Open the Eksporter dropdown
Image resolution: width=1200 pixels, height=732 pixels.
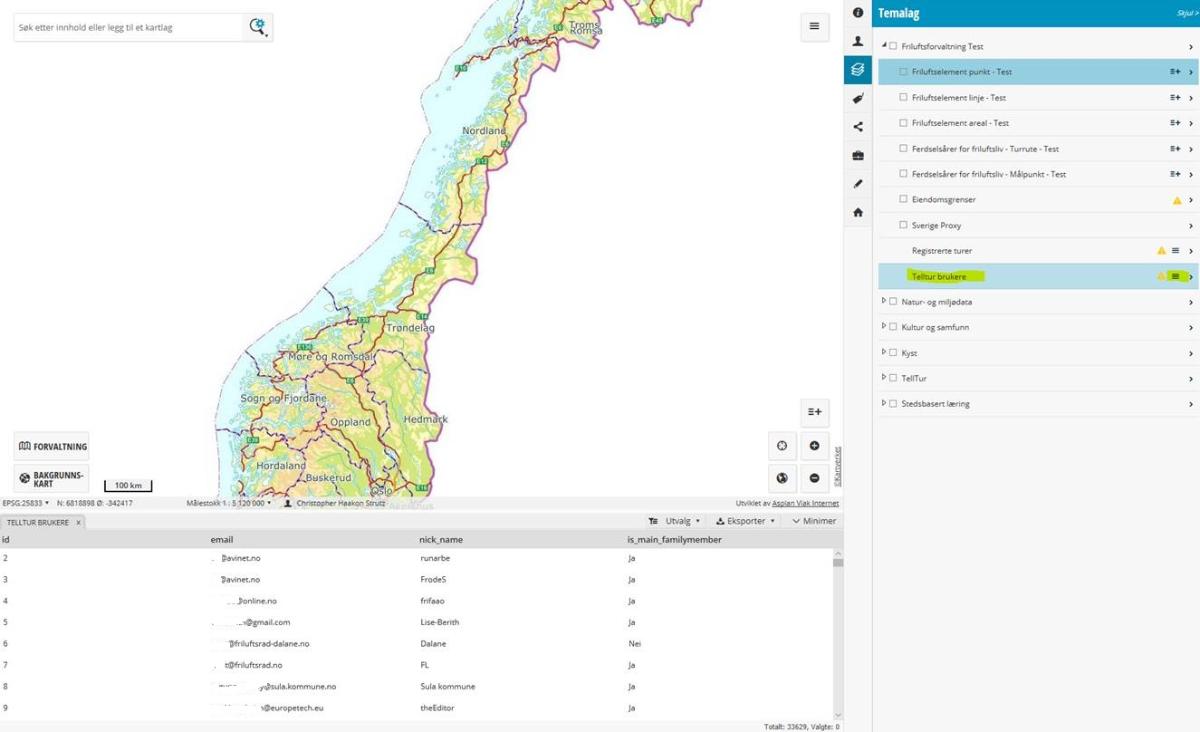[747, 521]
